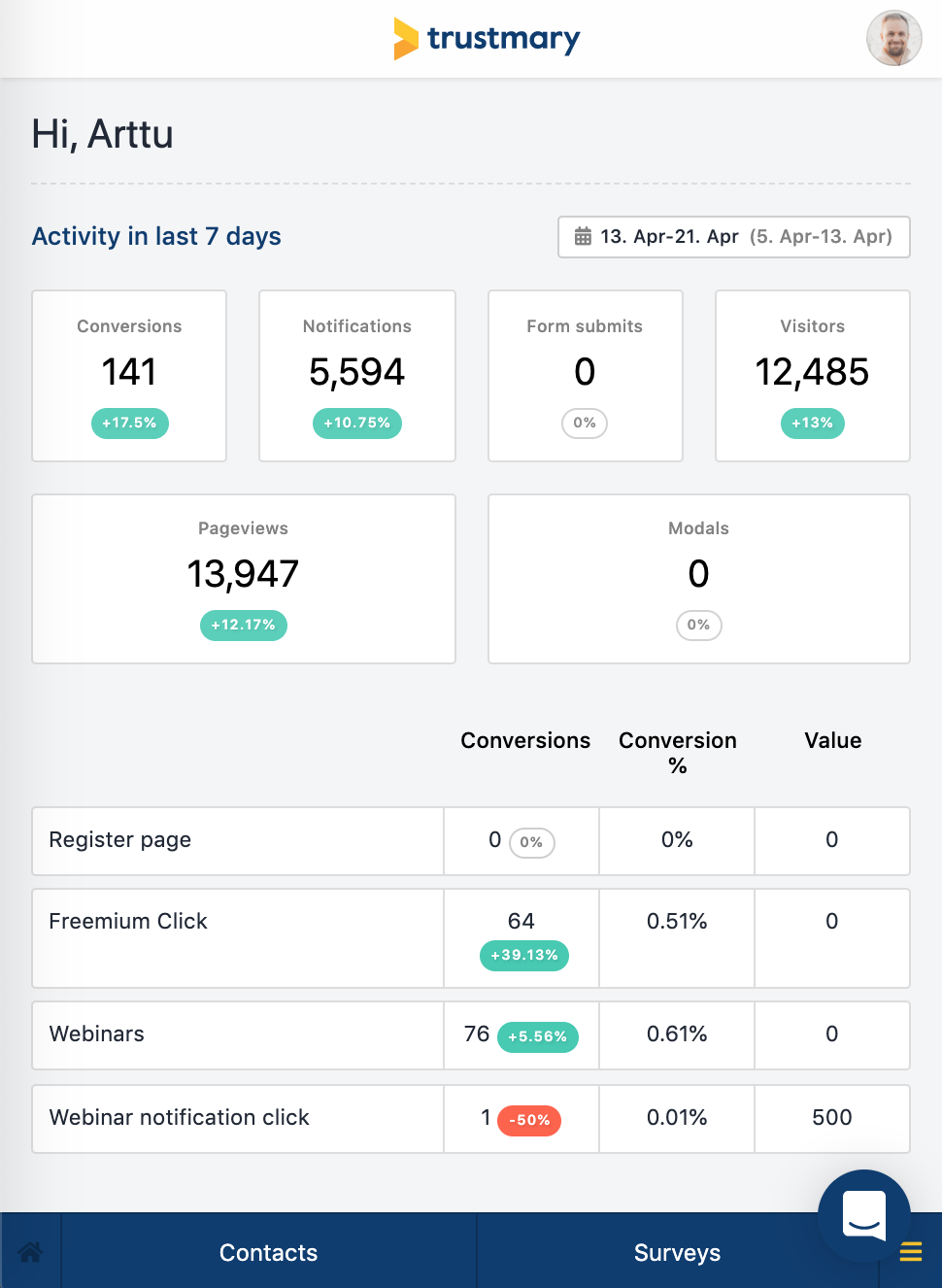Select the Form submits card
Screen dimensions: 942x1288
[585, 375]
